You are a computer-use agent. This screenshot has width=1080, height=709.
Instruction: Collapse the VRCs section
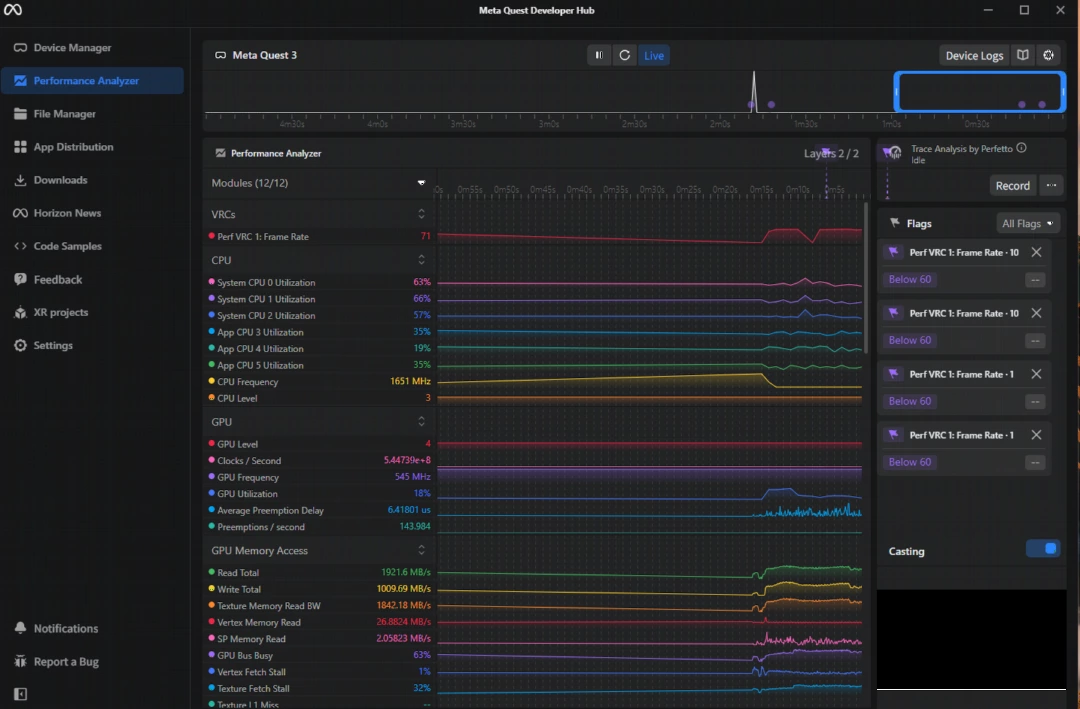[x=421, y=214]
